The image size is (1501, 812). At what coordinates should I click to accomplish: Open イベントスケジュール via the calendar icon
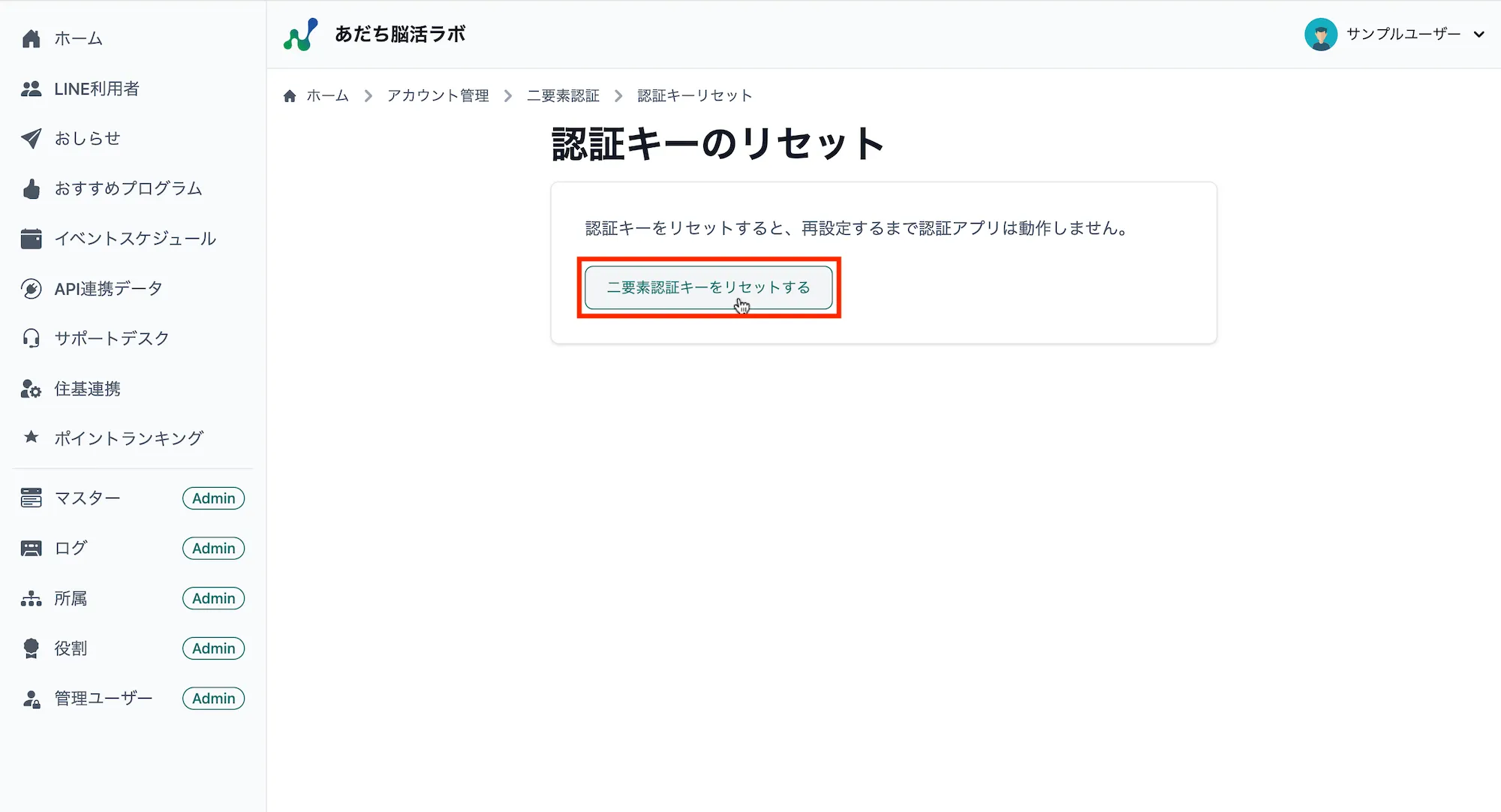coord(31,239)
